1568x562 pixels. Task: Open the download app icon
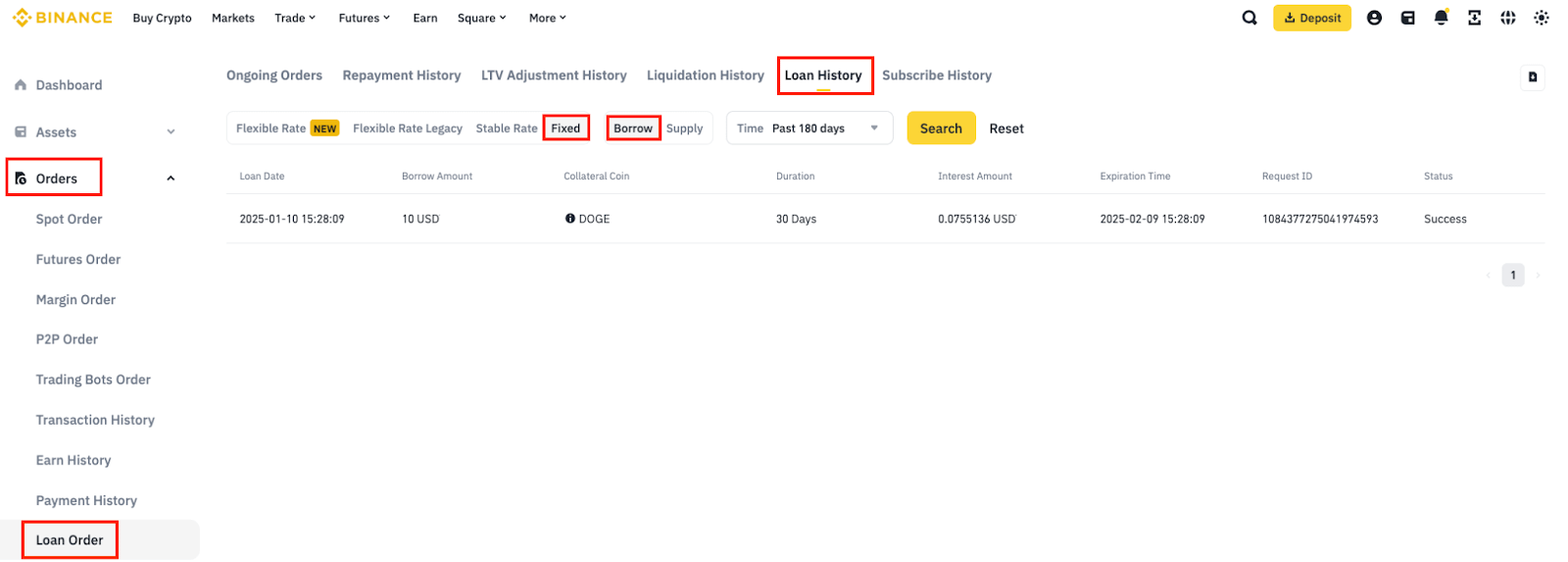click(x=1474, y=18)
